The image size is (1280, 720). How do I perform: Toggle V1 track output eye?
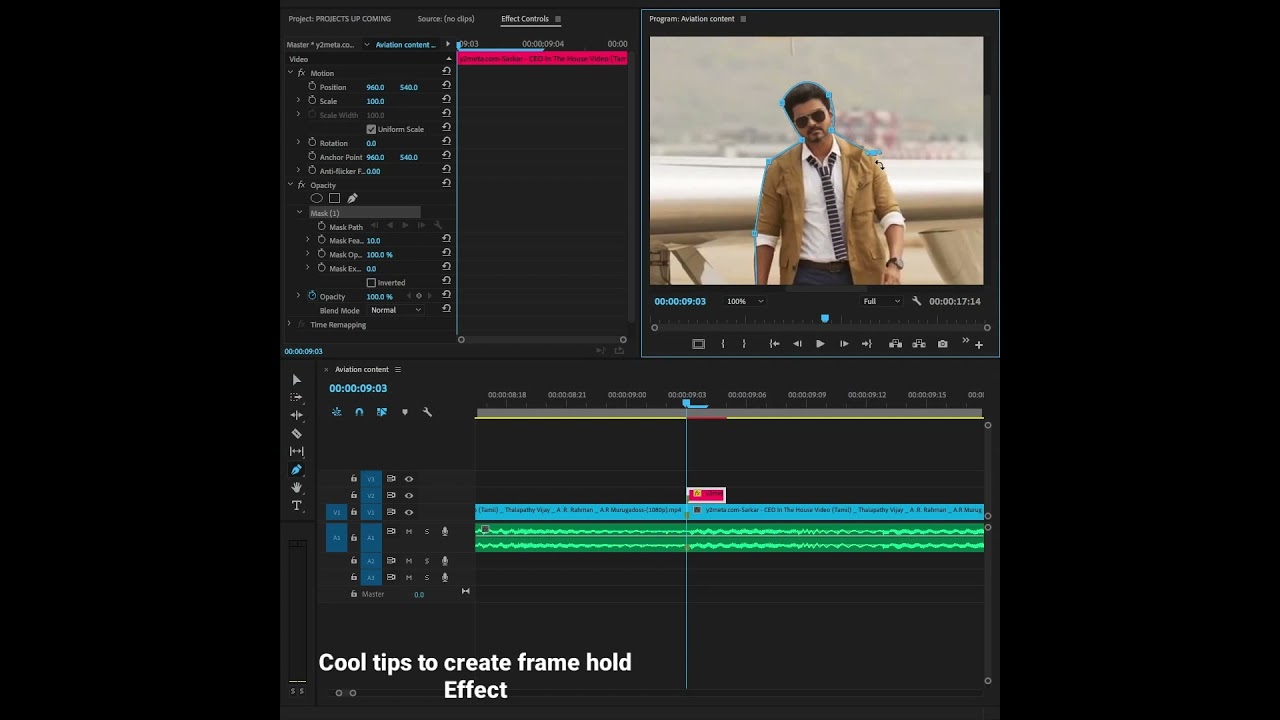tap(409, 512)
